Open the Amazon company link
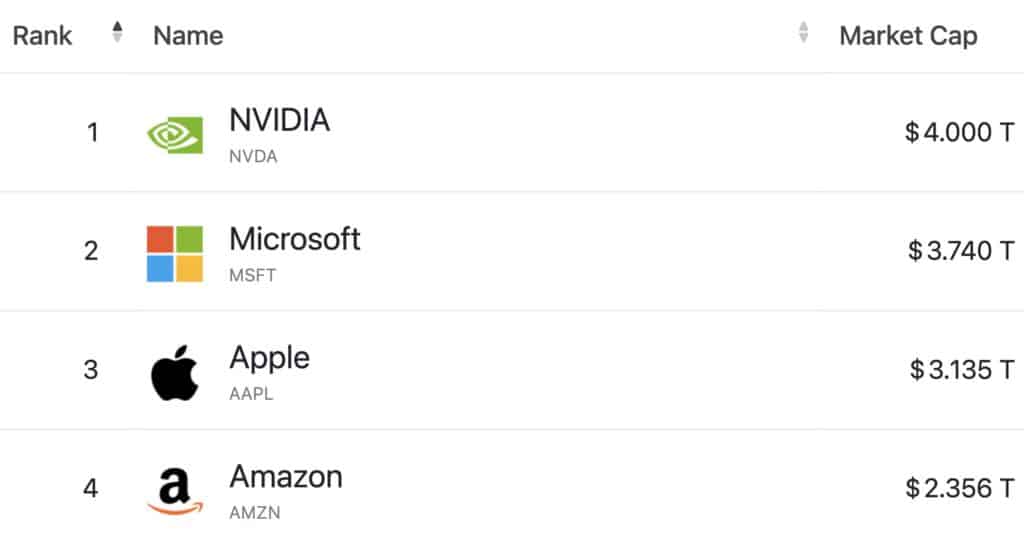This screenshot has height=547, width=1024. pos(286,477)
